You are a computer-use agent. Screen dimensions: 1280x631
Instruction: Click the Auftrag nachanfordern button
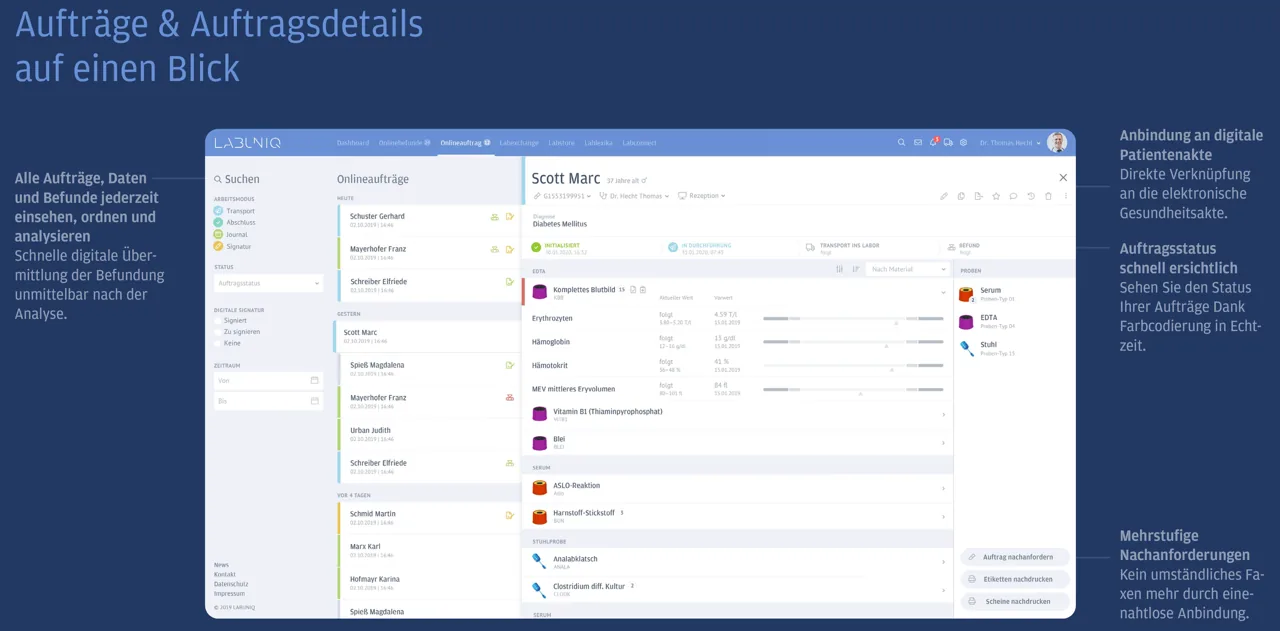point(1015,557)
